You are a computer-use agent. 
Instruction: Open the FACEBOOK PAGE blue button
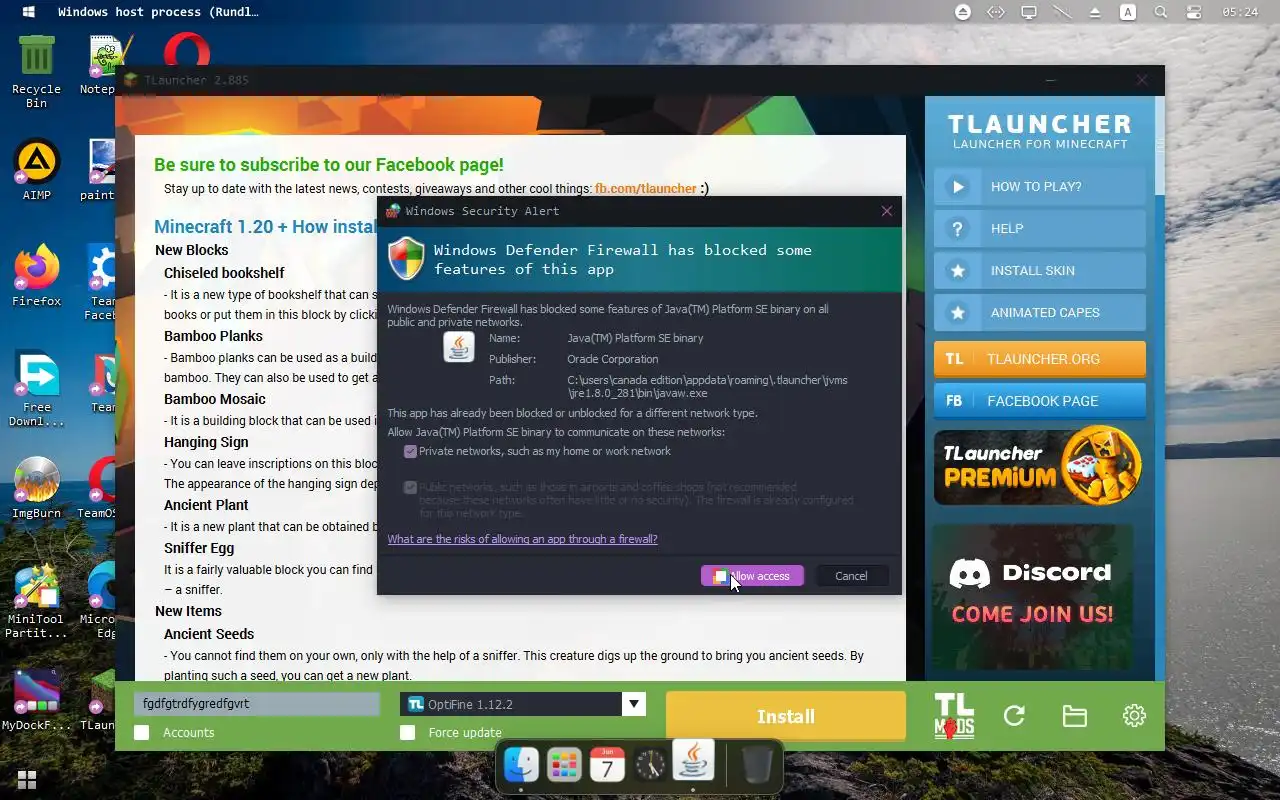point(1040,401)
